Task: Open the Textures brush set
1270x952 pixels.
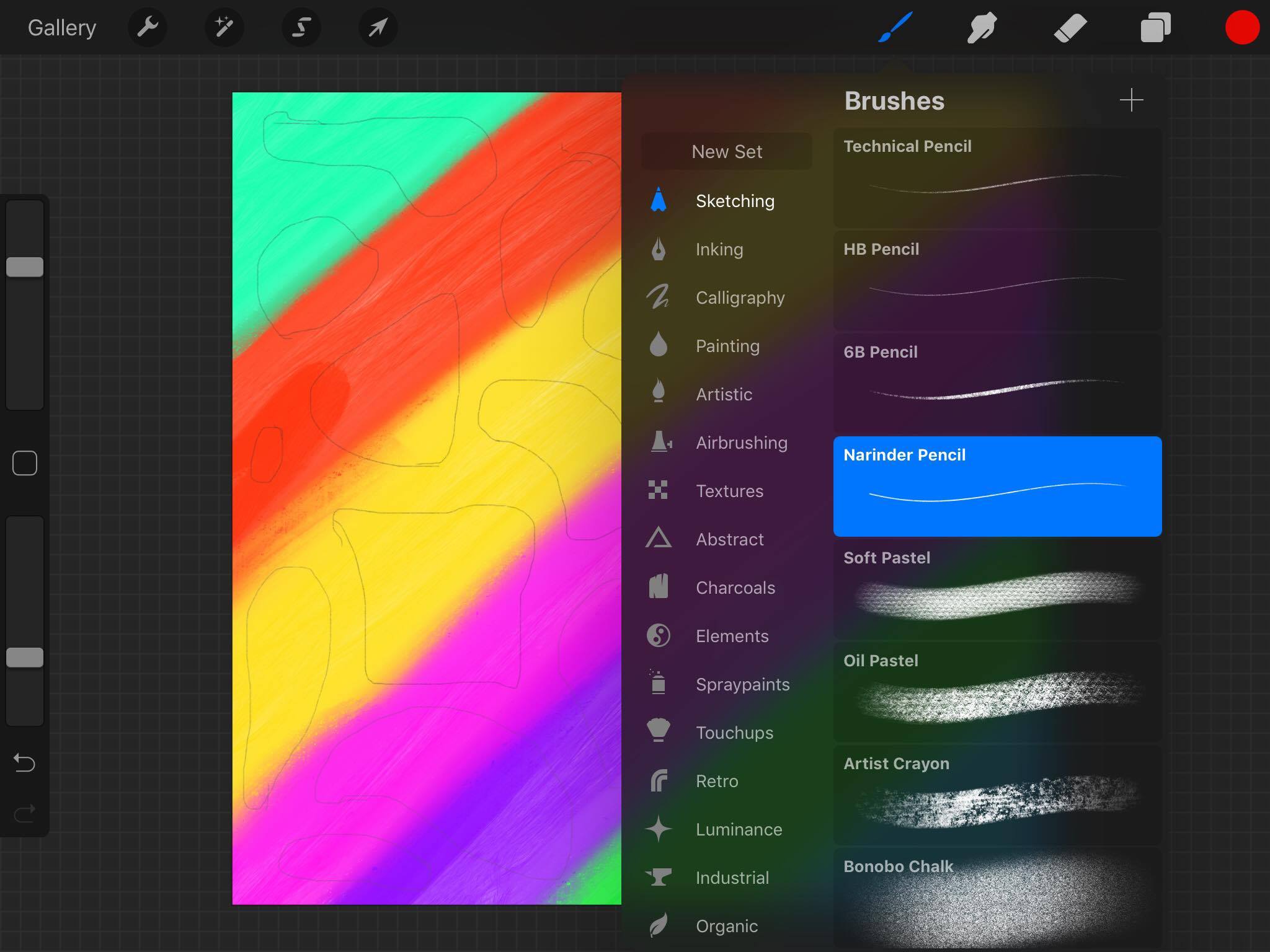Action: coord(727,491)
